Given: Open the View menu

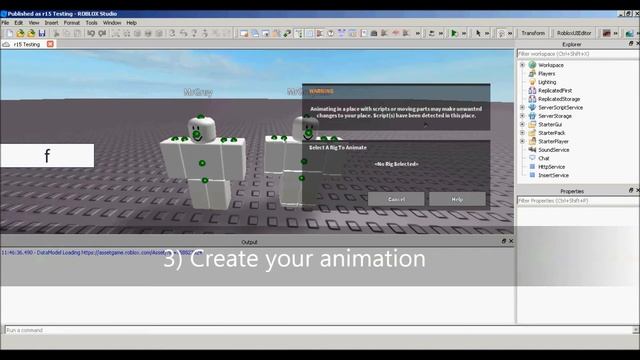Looking at the screenshot, I should (x=34, y=23).
